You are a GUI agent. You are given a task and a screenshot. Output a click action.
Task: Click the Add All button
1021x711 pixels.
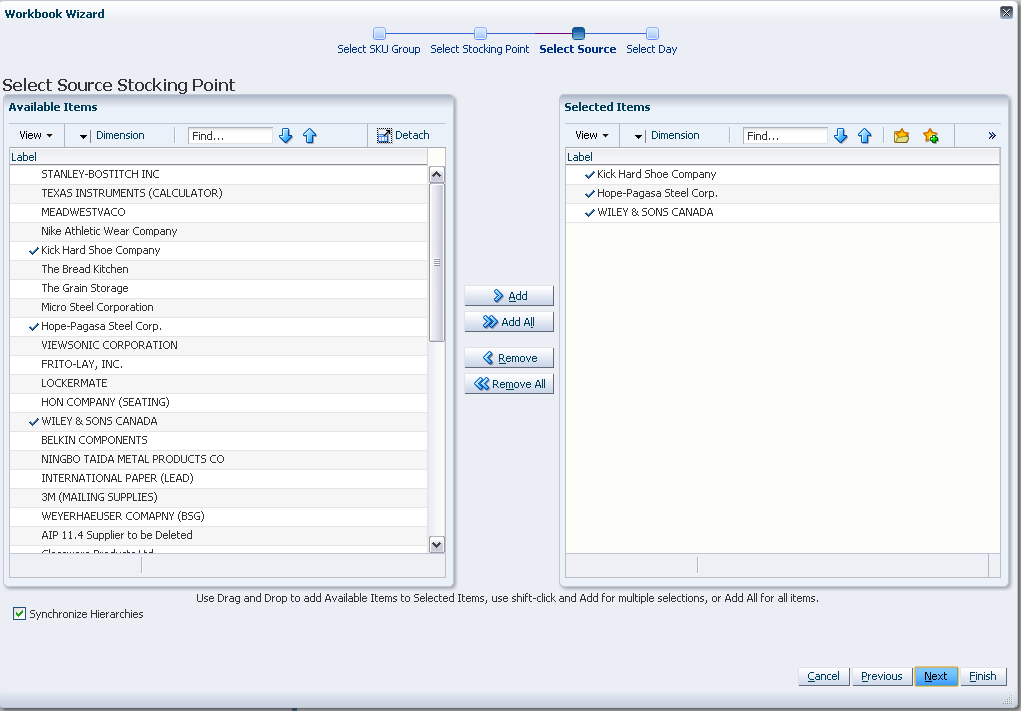click(509, 322)
